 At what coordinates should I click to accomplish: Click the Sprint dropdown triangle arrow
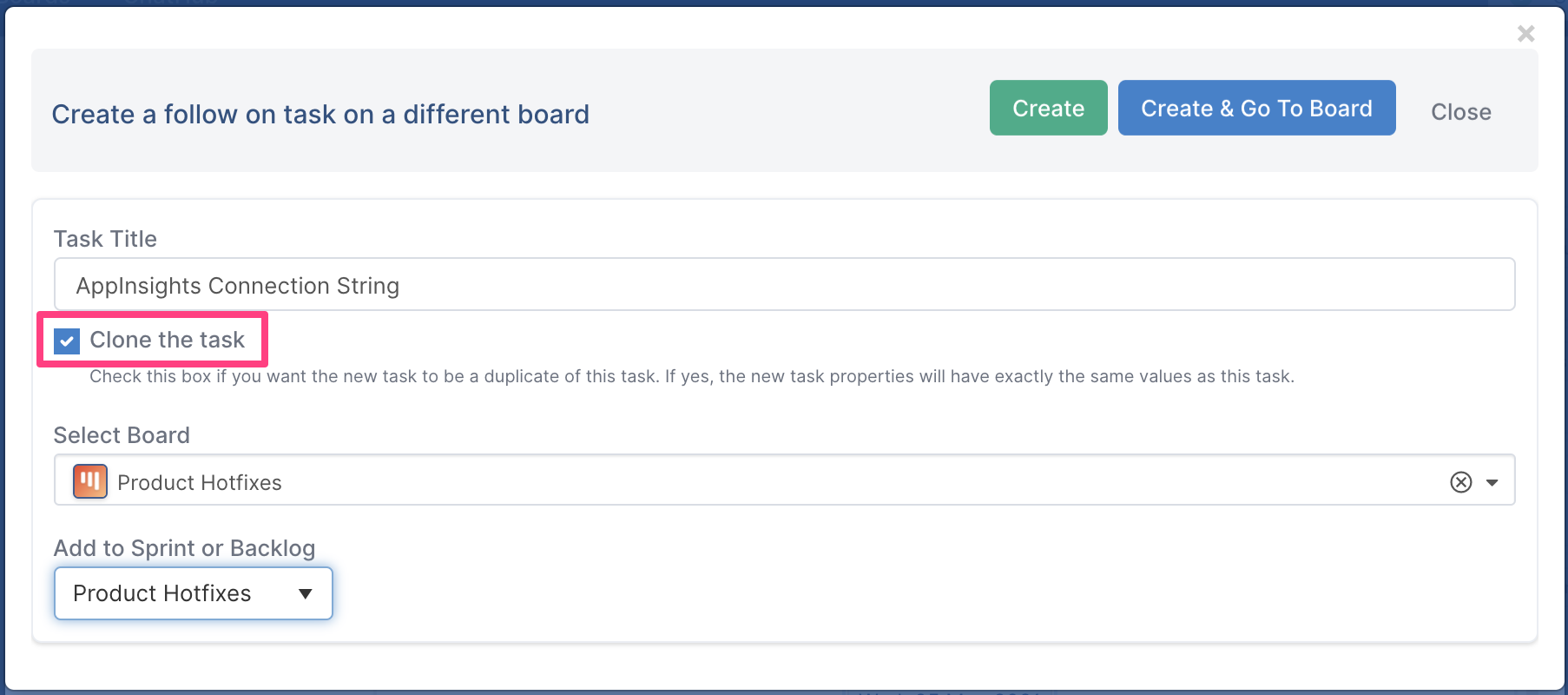pyautogui.click(x=306, y=594)
